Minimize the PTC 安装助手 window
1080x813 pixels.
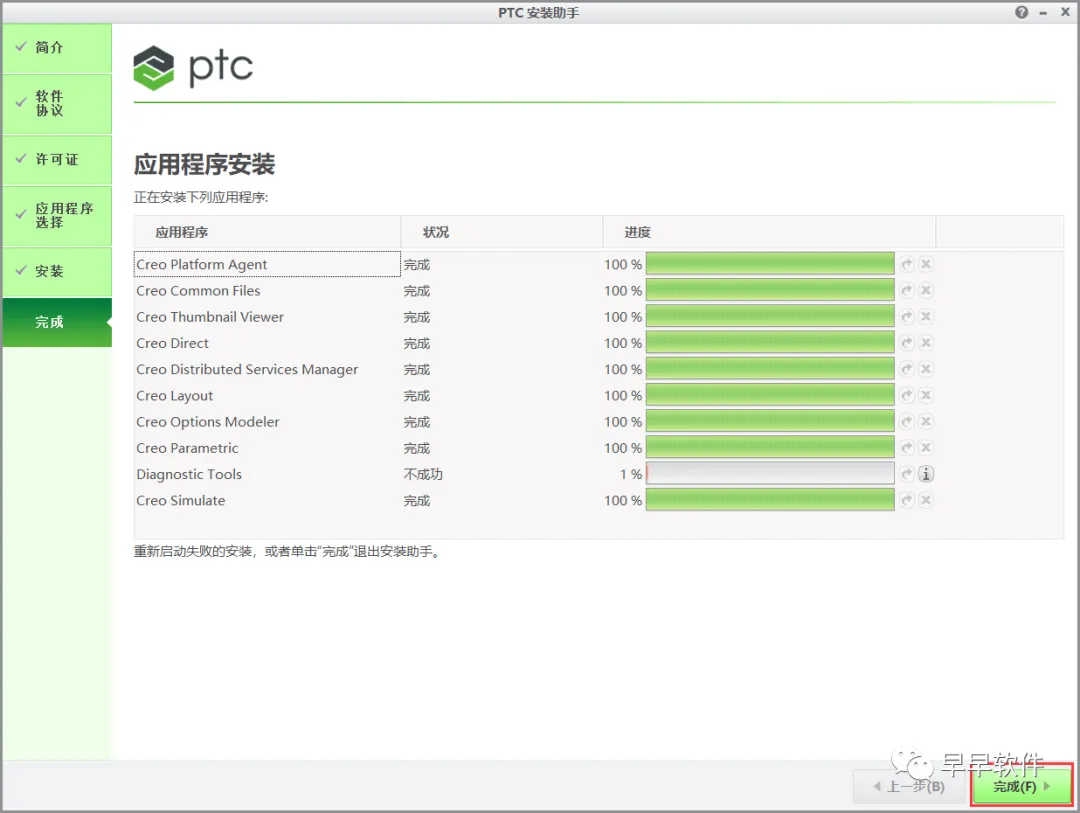pyautogui.click(x=1043, y=13)
